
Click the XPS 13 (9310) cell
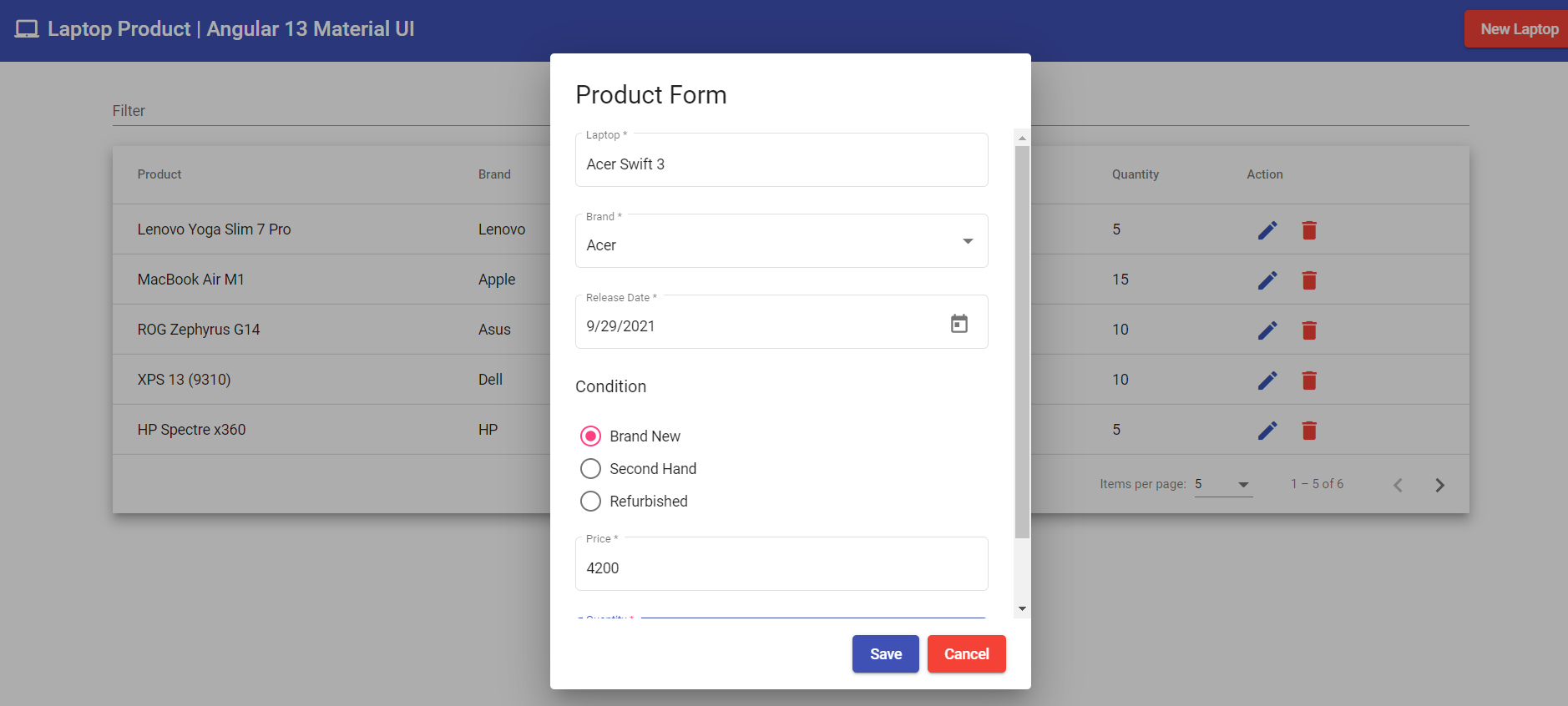pyautogui.click(x=184, y=380)
